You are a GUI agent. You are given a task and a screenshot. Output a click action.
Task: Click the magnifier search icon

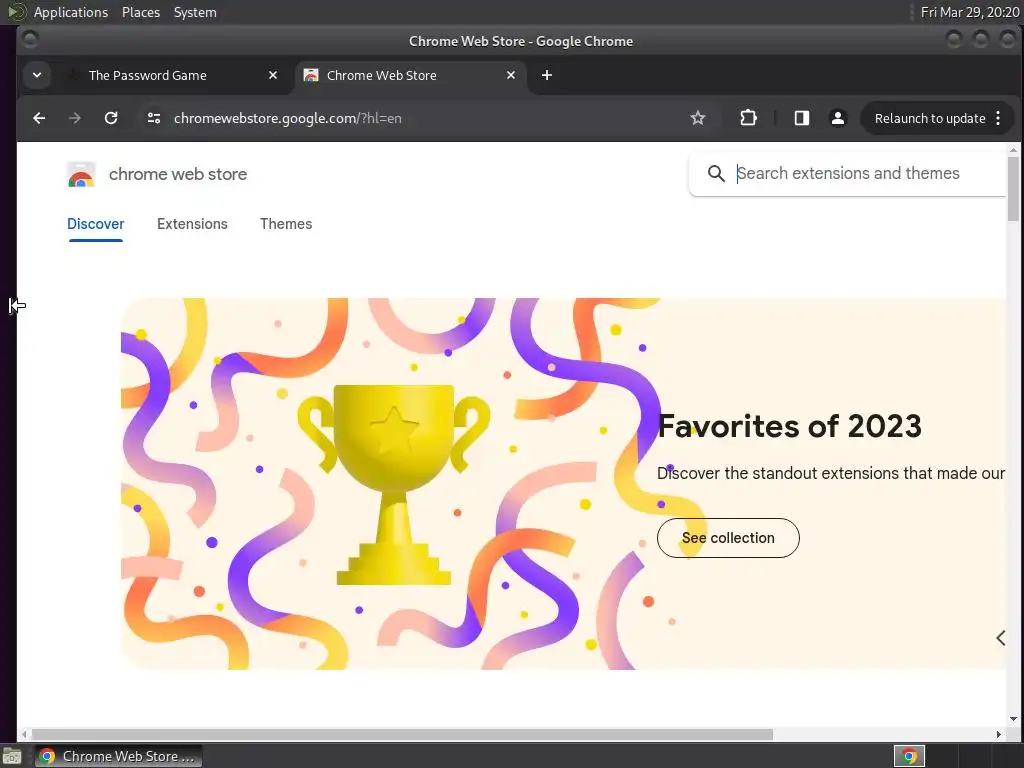point(716,174)
